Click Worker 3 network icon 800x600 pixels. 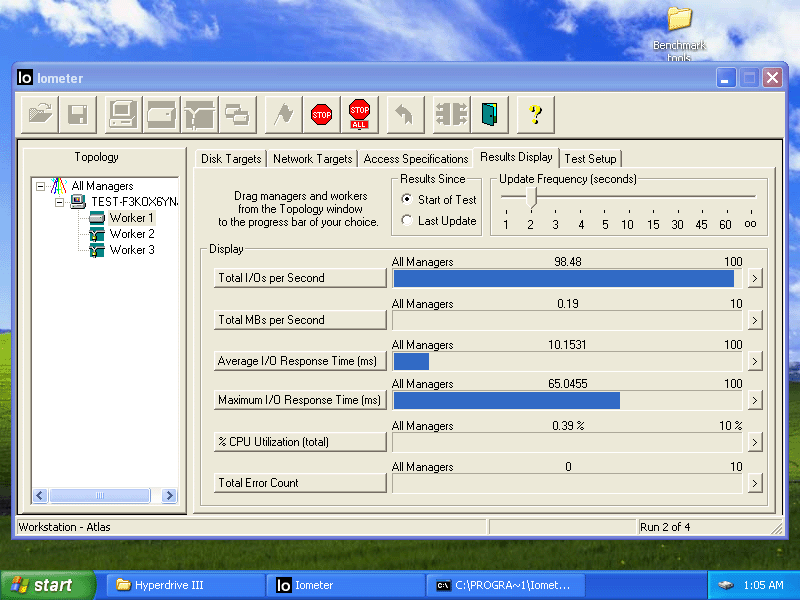pyautogui.click(x=96, y=250)
